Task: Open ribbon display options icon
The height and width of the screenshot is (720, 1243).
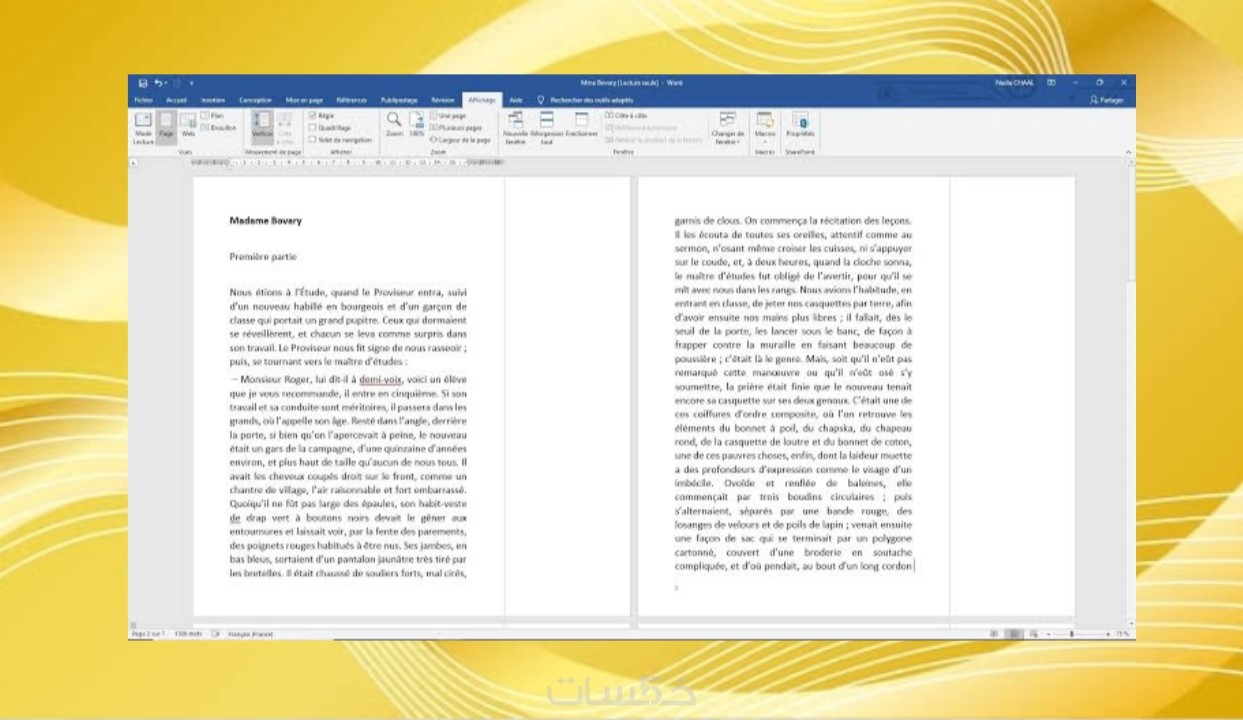Action: pyautogui.click(x=1051, y=83)
